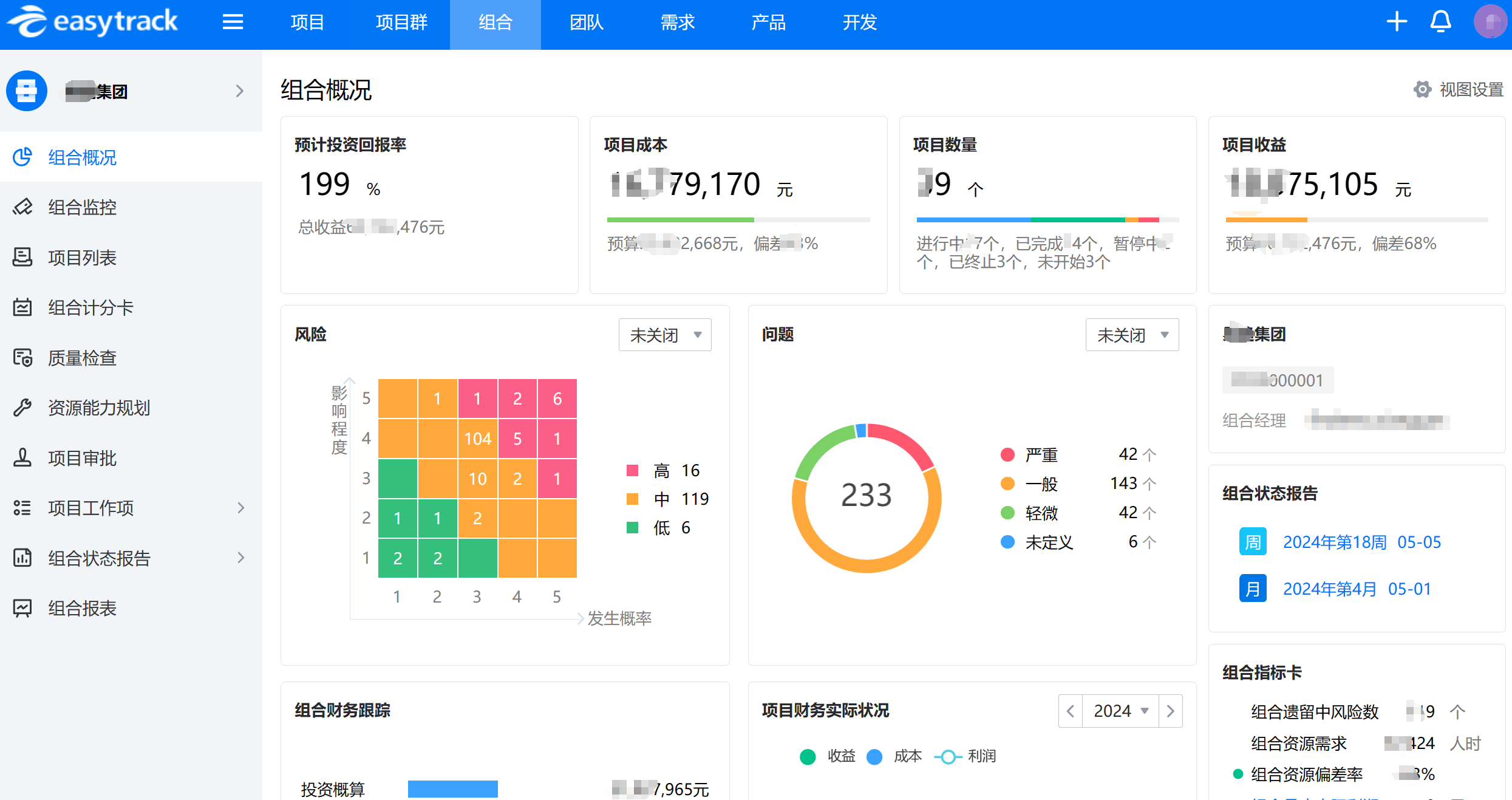Open 2024年第4月 05-01 report link
Screen dimensions: 1512x800
click(1357, 589)
